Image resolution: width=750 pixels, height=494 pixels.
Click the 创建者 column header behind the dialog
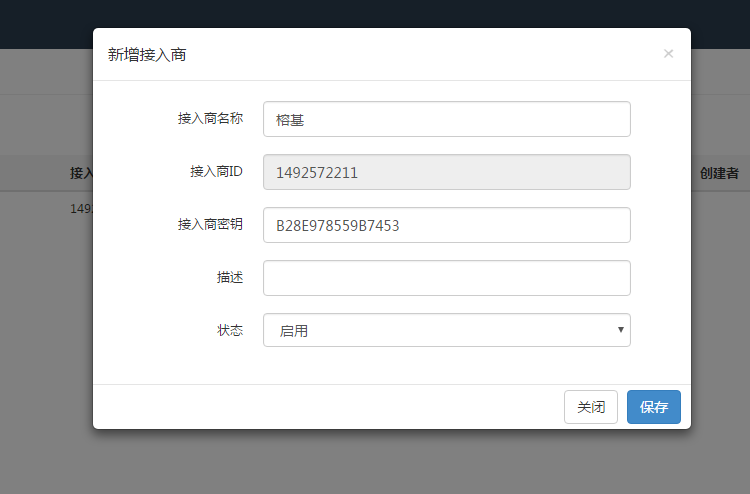tap(719, 173)
